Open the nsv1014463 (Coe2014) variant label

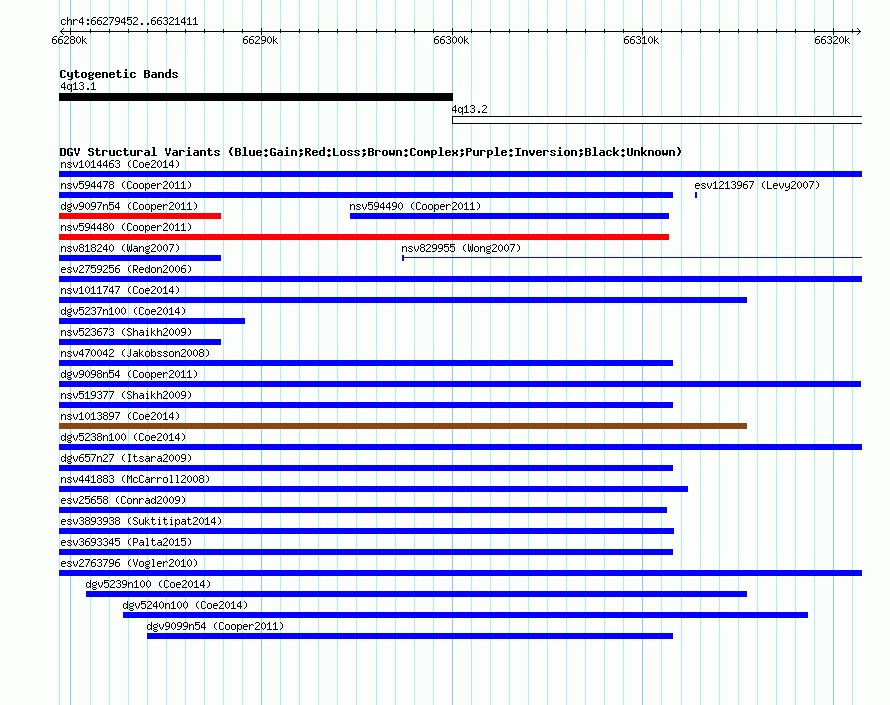click(120, 164)
